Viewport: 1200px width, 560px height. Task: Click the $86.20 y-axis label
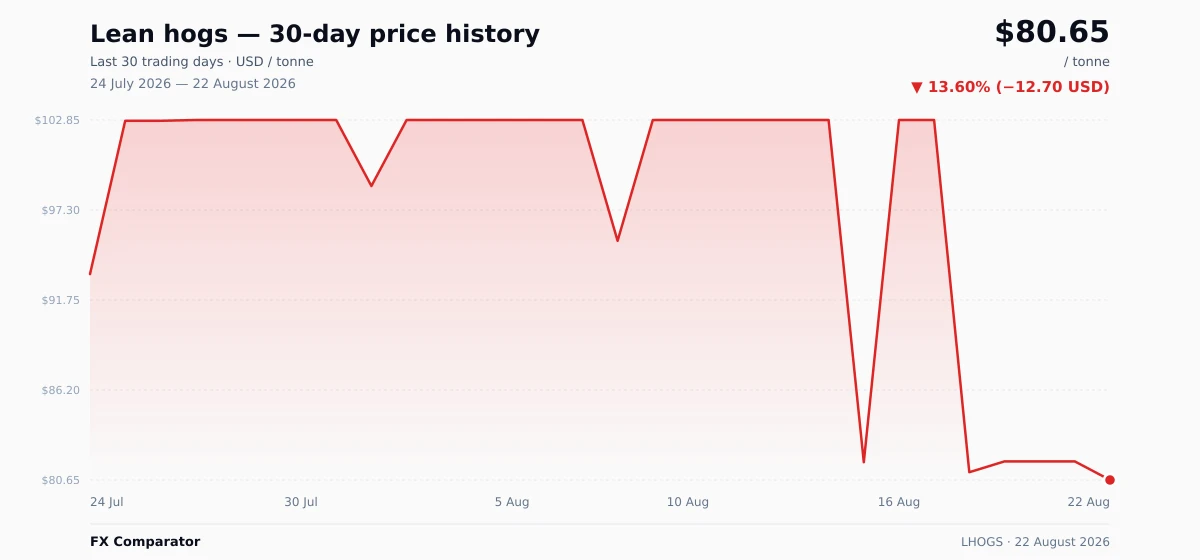pyautogui.click(x=60, y=390)
